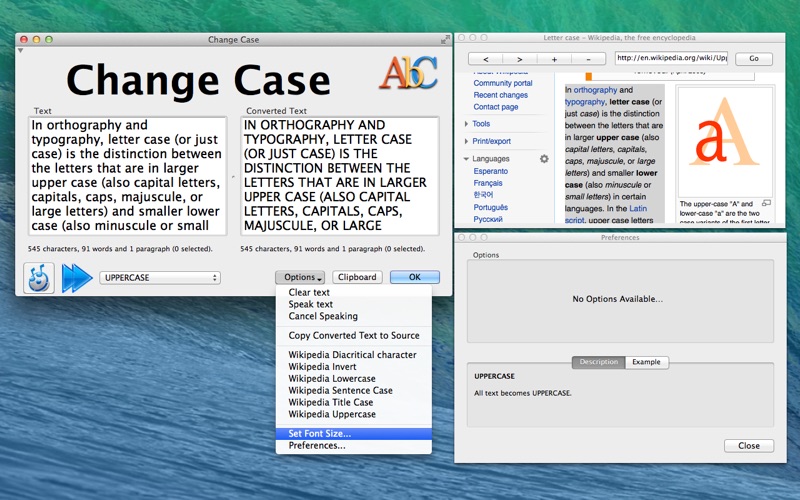Screen dimensions: 800x500
Task: Open the Recent changes link
Action: [501, 95]
